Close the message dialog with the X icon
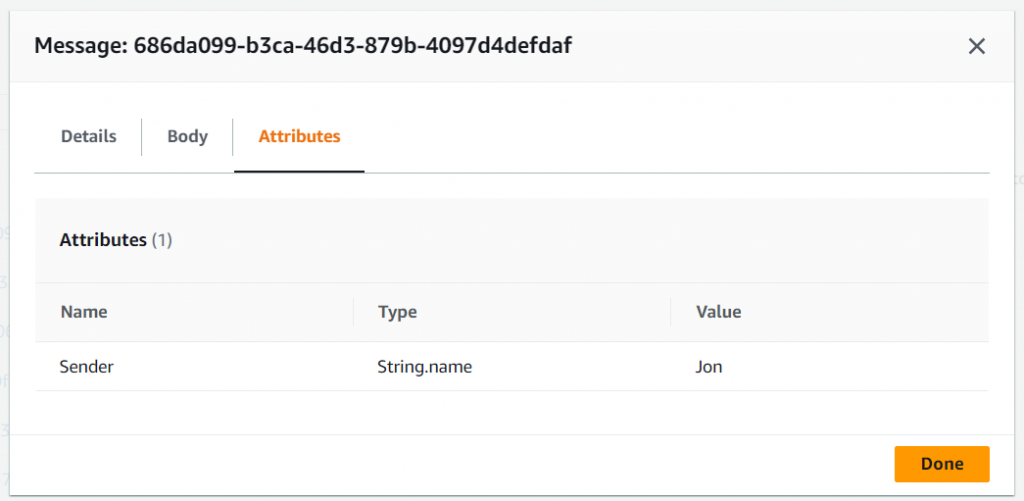The image size is (1024, 501). click(977, 46)
